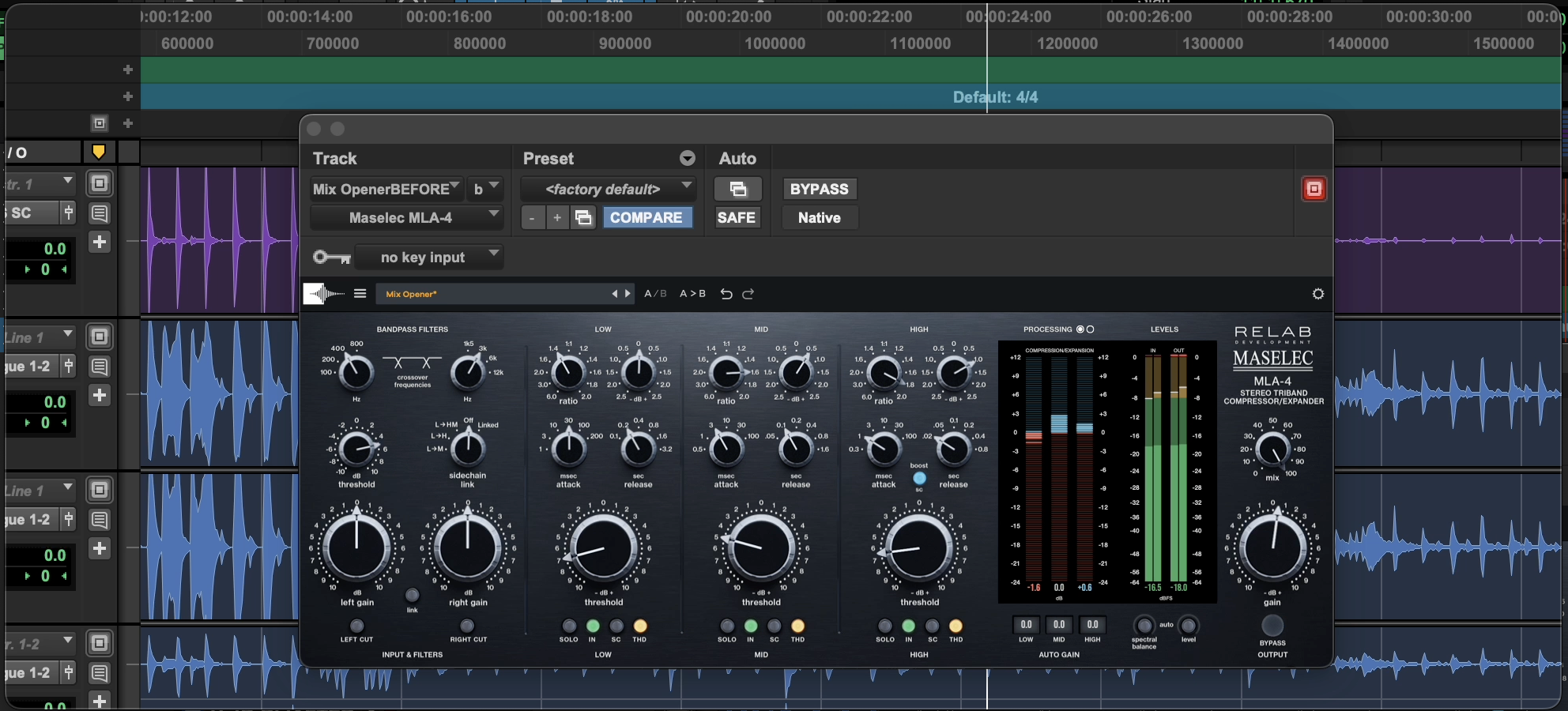
Task: Click the redo arrow in the plugin header
Action: [748, 293]
